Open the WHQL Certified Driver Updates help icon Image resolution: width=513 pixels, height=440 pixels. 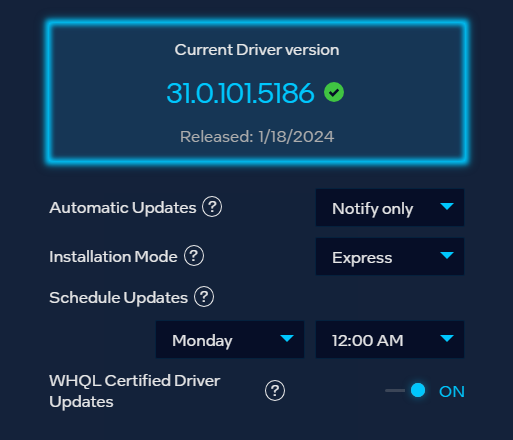(x=275, y=391)
